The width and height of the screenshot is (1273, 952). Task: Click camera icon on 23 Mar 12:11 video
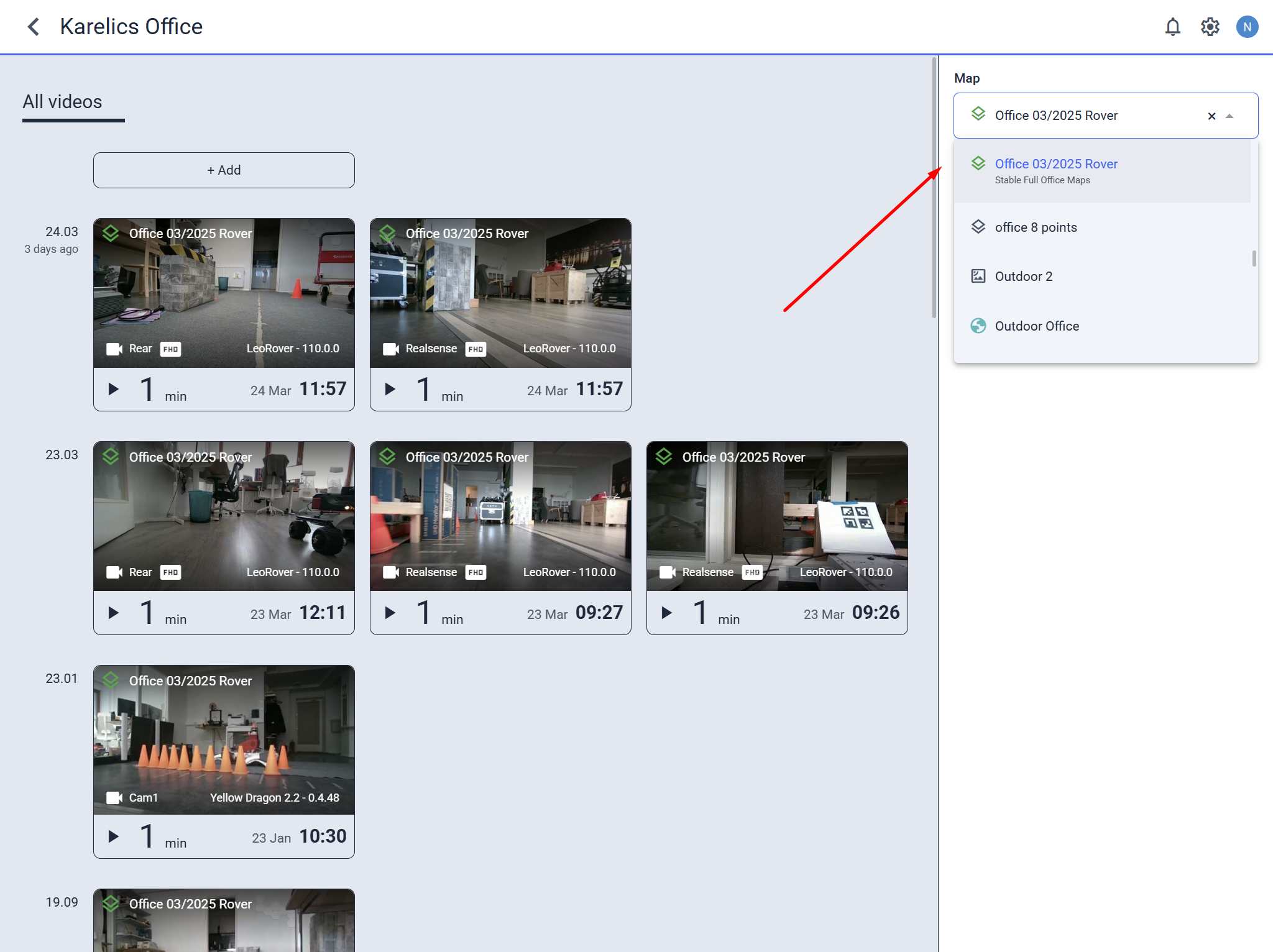[114, 572]
